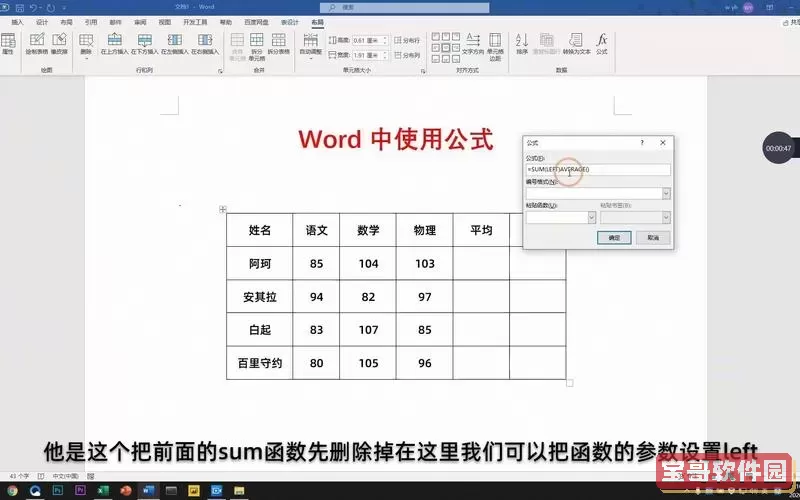Click Insert Below (在下方插入)
This screenshot has height=500, width=800.
144,44
